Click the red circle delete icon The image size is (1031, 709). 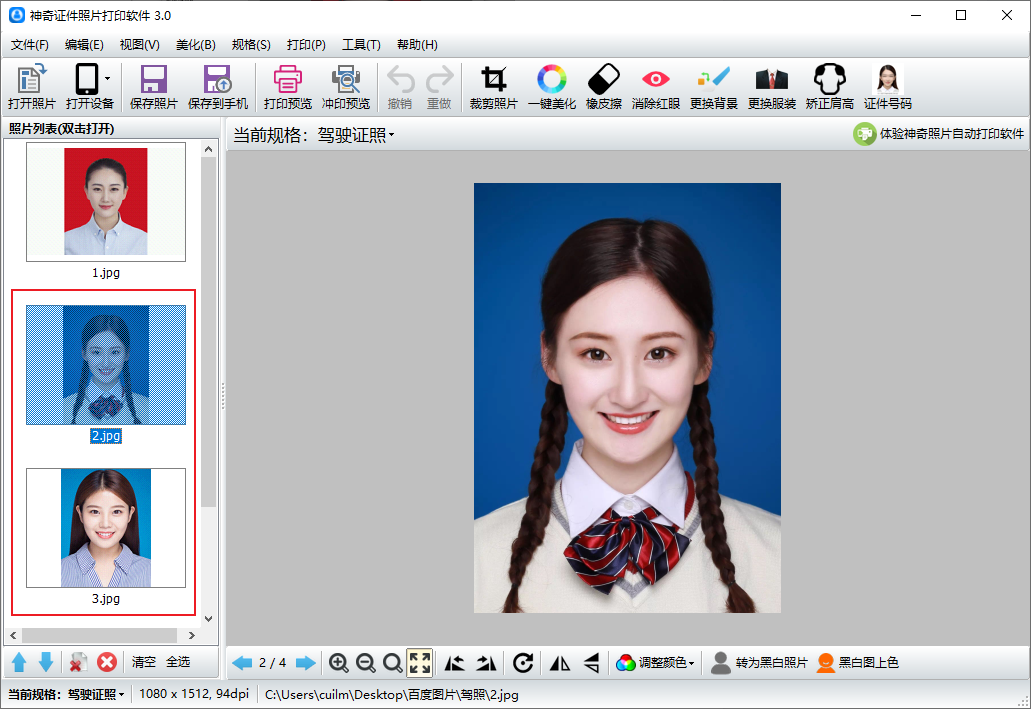107,662
